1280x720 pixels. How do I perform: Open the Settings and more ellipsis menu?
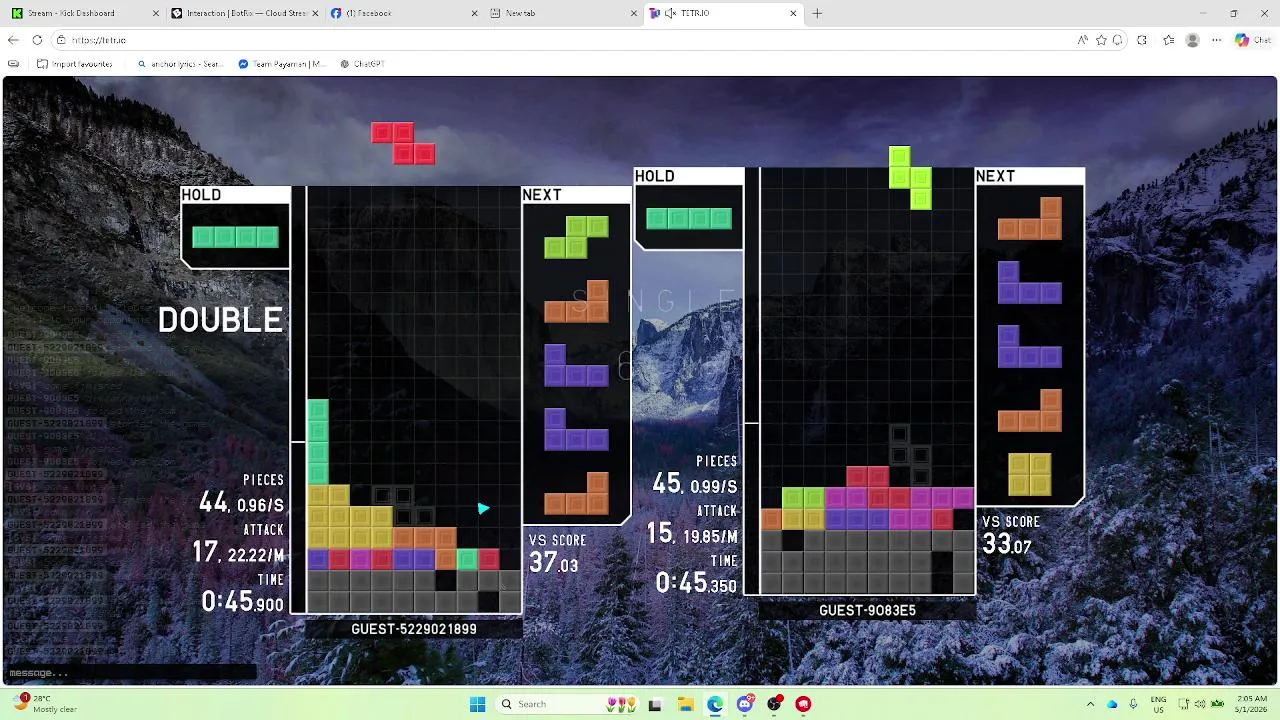(x=1216, y=40)
